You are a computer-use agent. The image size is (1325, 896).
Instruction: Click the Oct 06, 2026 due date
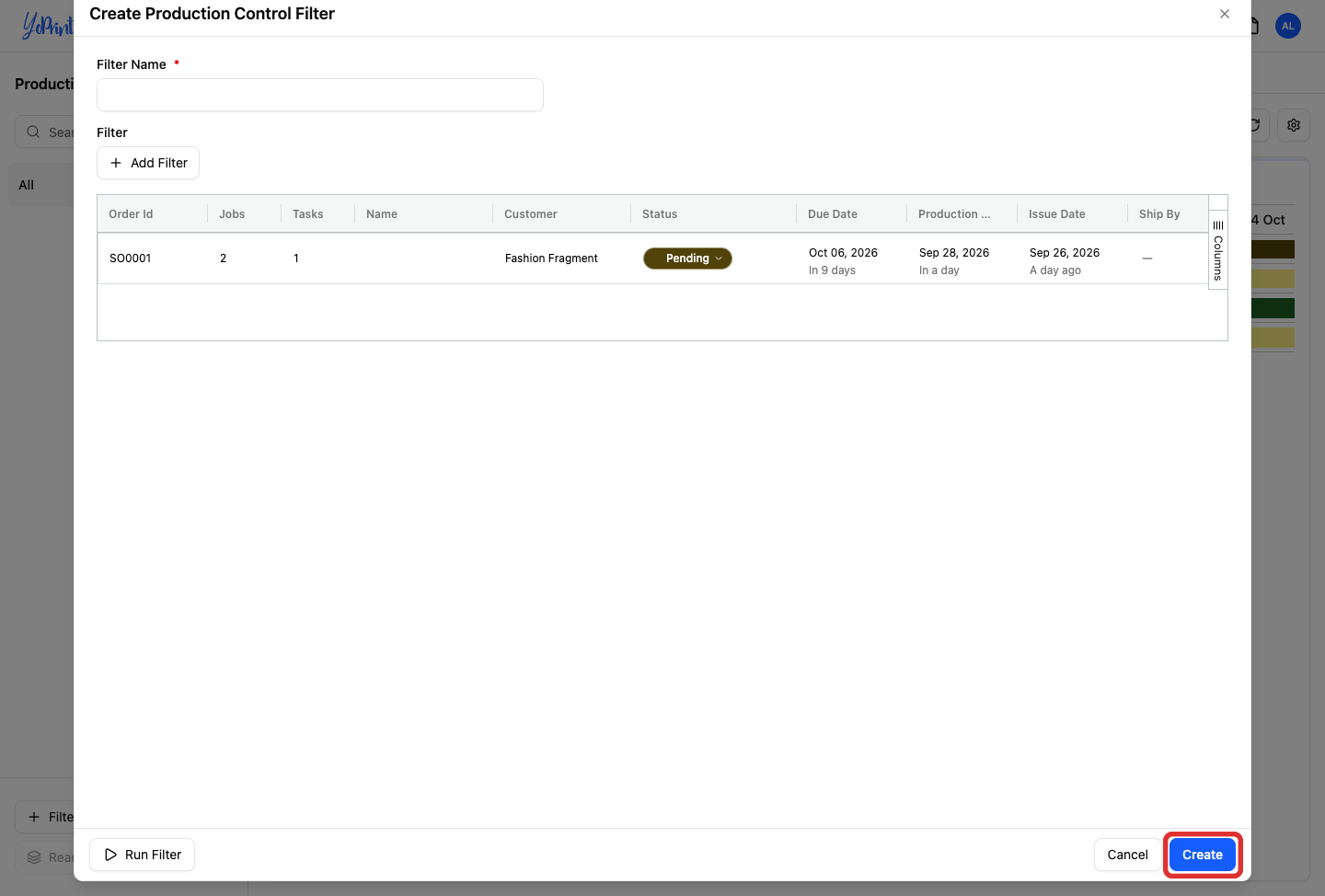pos(843,253)
